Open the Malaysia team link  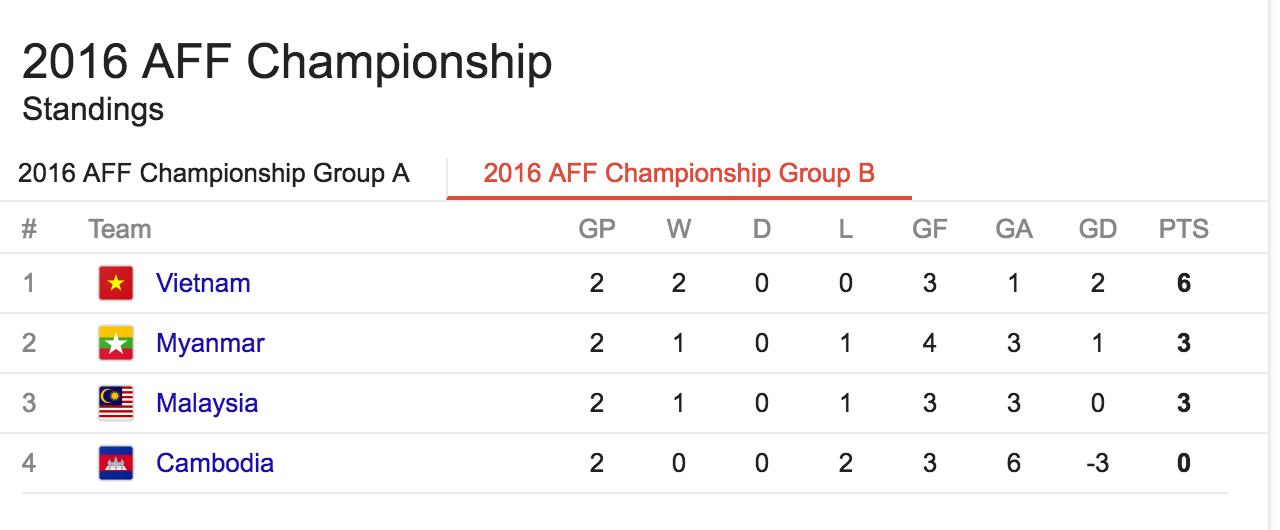click(207, 403)
